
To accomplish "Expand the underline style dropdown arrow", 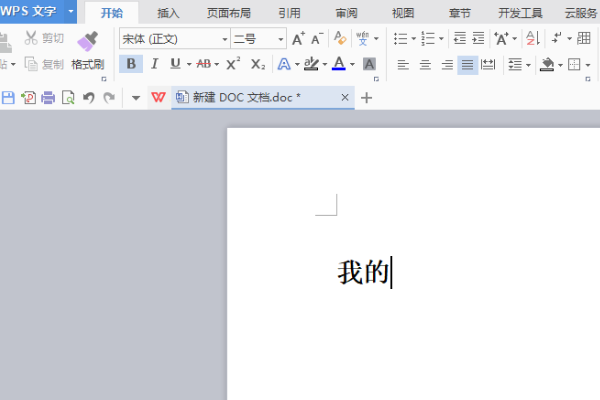I will point(189,64).
